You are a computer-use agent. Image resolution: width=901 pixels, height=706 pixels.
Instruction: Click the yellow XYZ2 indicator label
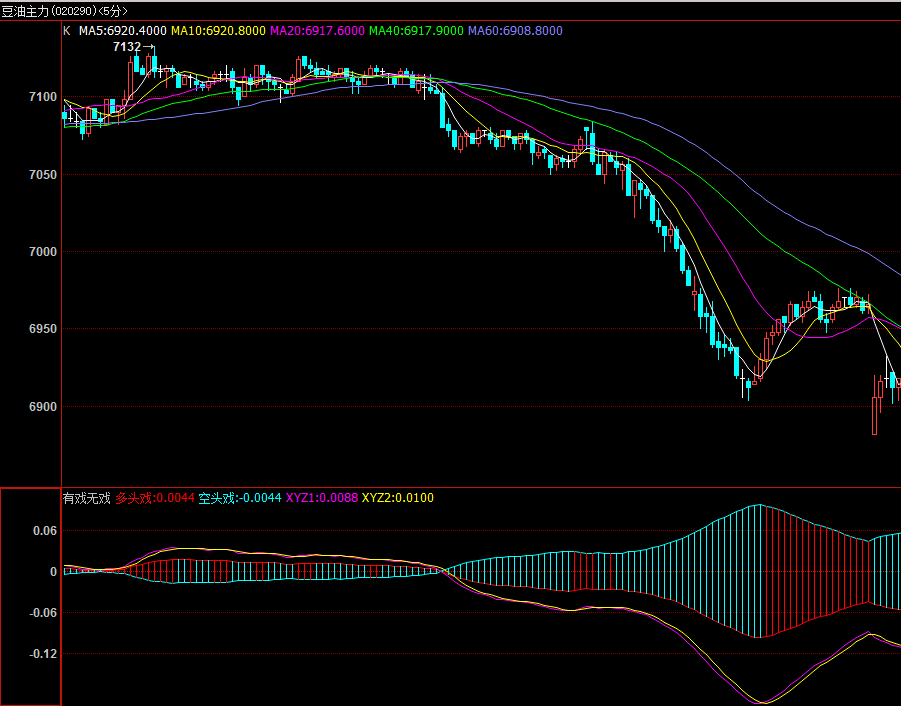click(x=398, y=498)
